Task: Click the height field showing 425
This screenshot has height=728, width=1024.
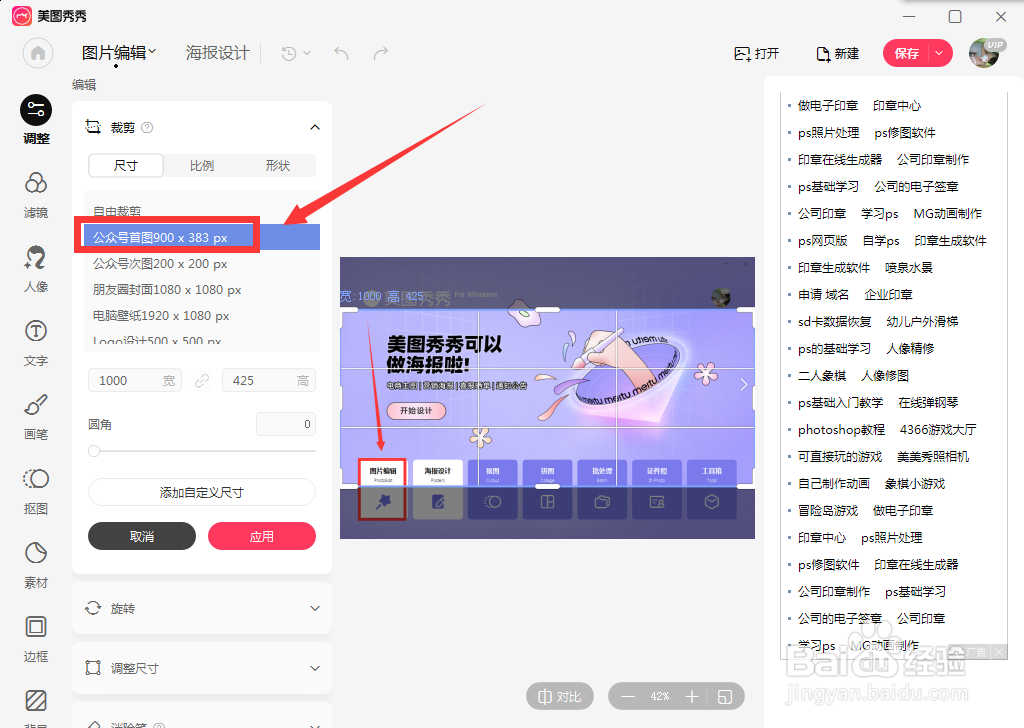Action: point(268,381)
